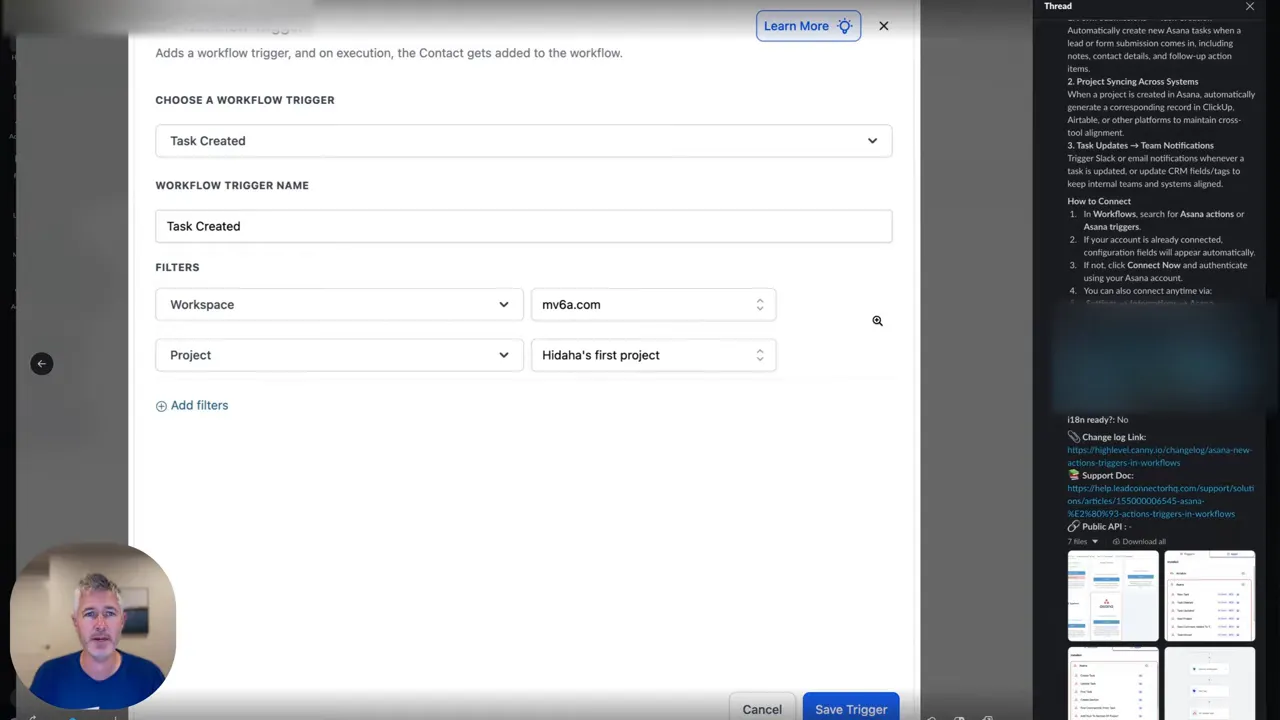Click the back arrow circle icon

point(42,364)
